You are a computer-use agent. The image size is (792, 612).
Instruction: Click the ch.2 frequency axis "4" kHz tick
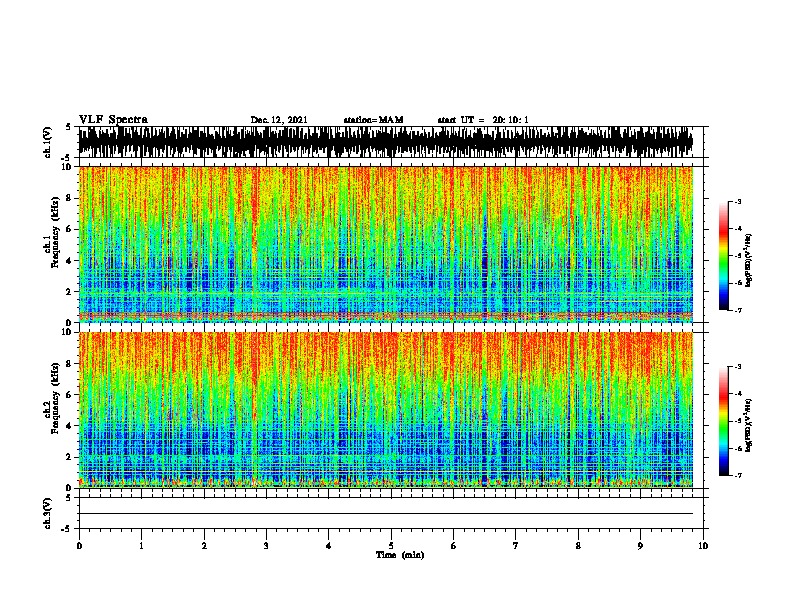tap(69, 426)
